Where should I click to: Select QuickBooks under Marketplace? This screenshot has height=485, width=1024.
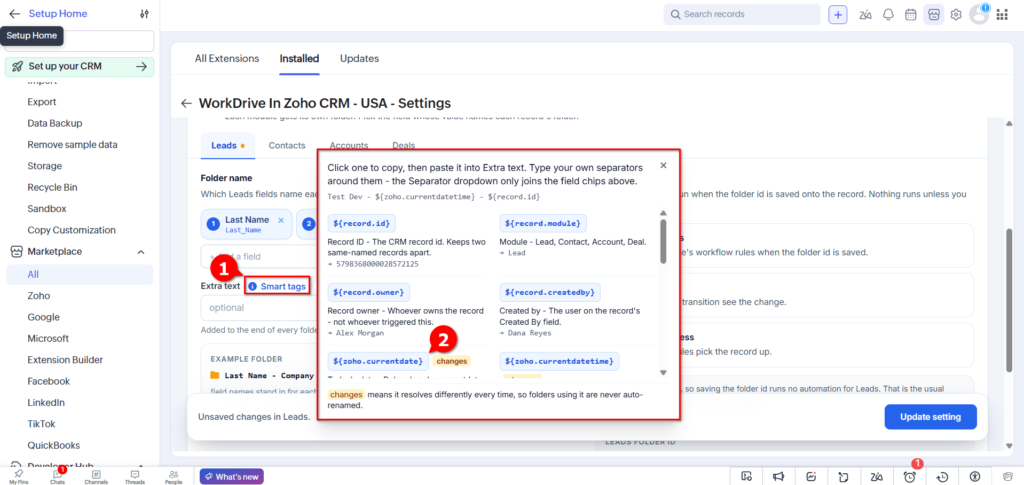point(54,445)
